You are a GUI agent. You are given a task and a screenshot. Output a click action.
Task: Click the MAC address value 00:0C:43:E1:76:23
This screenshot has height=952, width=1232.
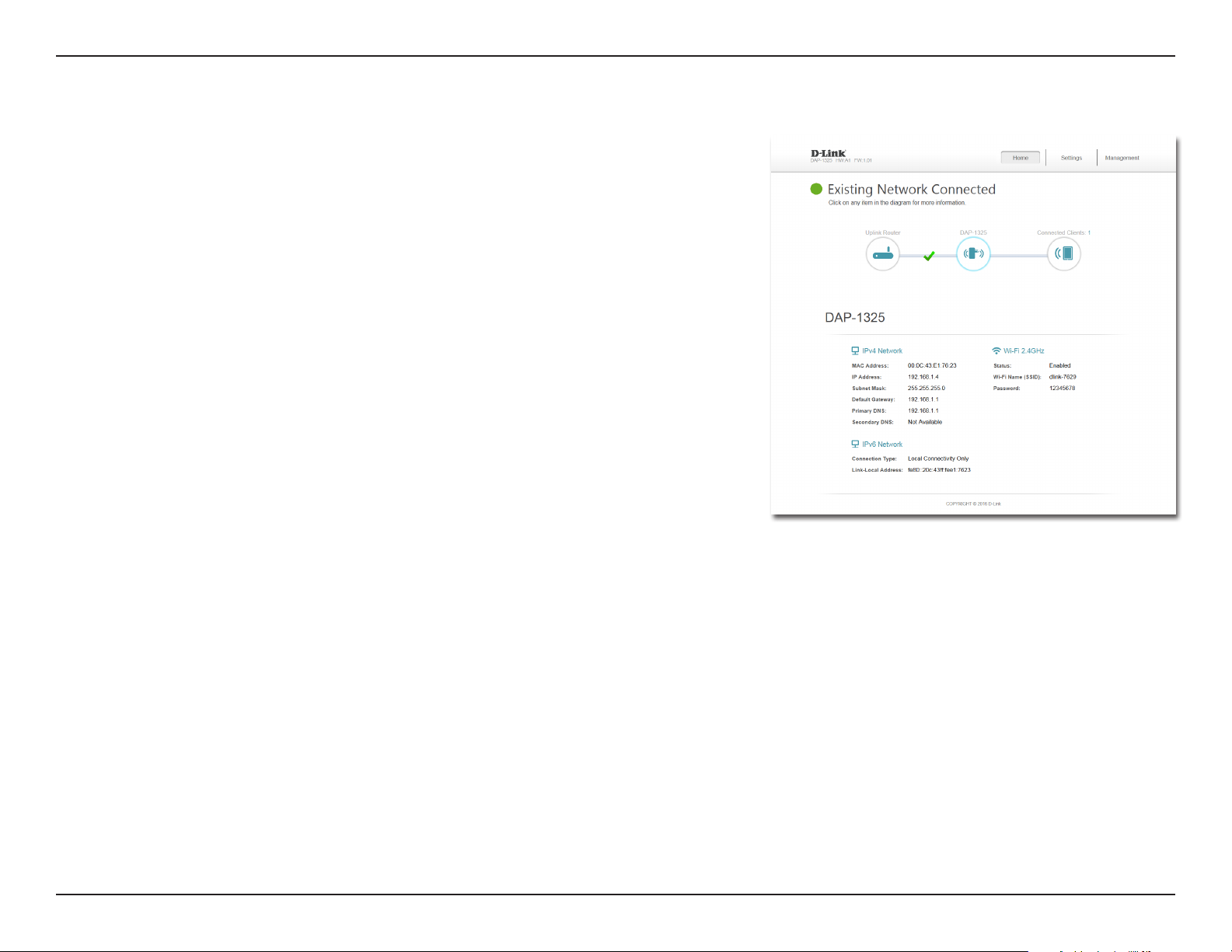(932, 365)
